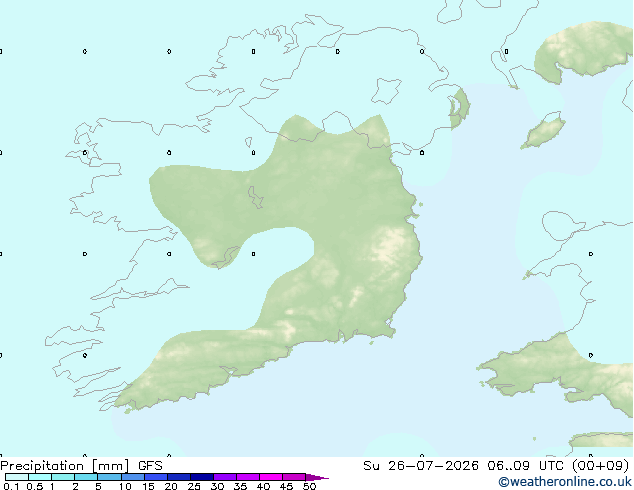Pick the 45–50 mm magenta legend swatch

coord(294,477)
